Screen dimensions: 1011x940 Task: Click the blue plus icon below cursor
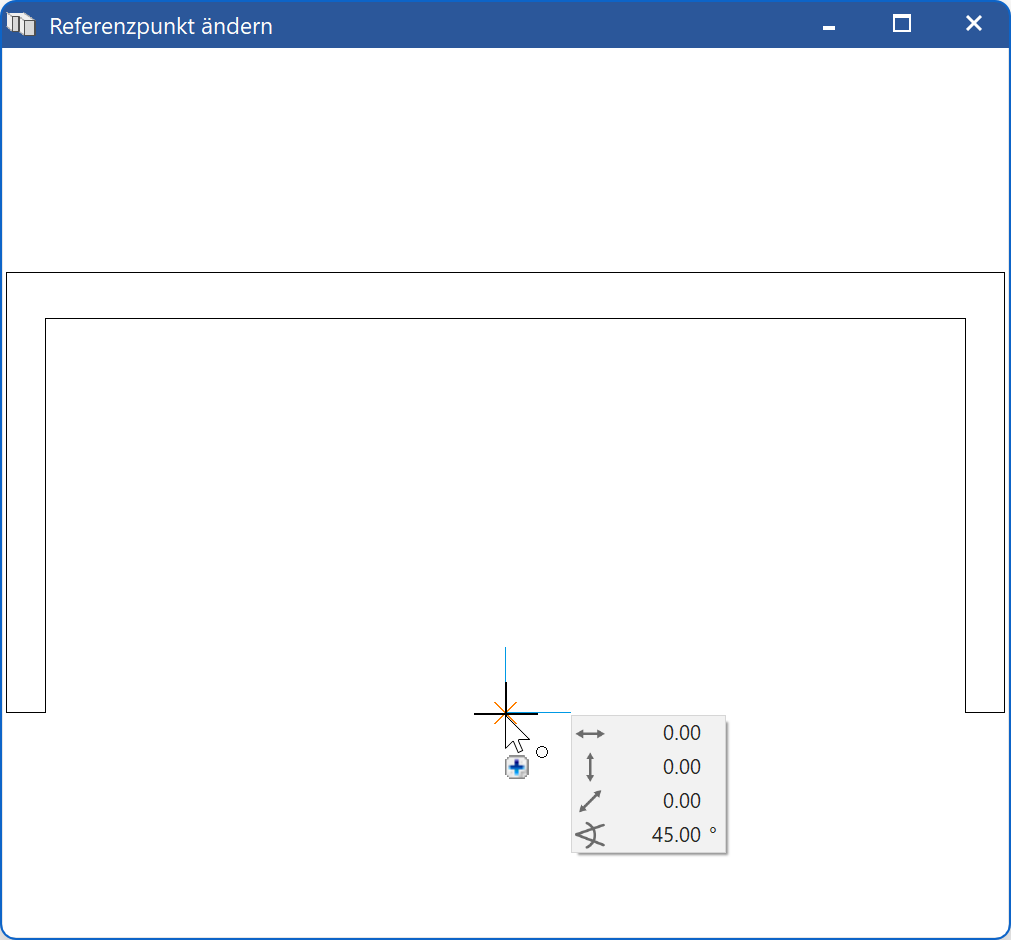click(516, 767)
